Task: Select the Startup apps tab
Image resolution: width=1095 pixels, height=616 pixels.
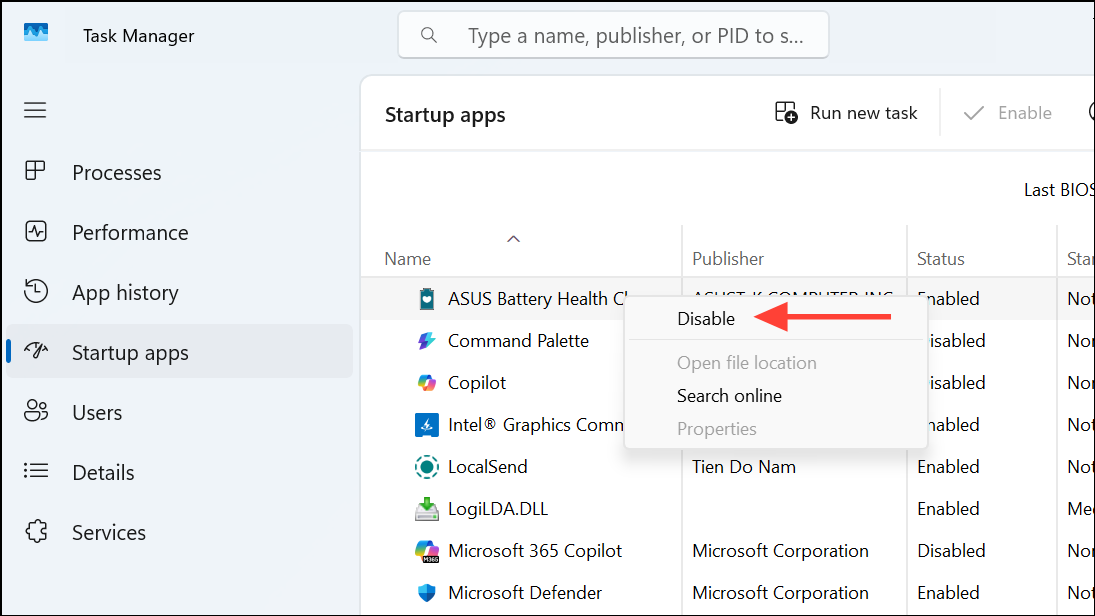Action: click(179, 351)
